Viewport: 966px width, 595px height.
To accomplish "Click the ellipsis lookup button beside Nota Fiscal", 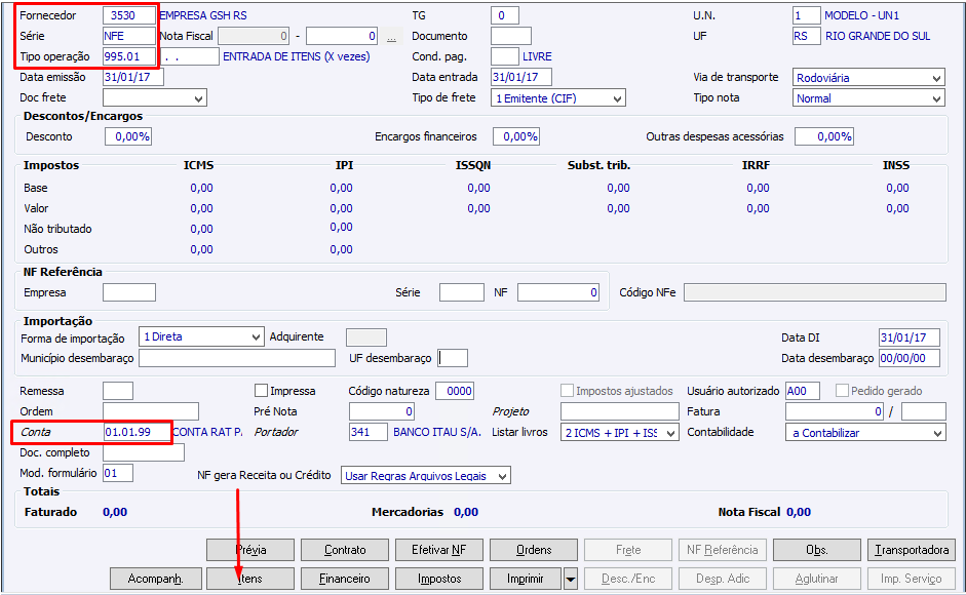I will 391,36.
